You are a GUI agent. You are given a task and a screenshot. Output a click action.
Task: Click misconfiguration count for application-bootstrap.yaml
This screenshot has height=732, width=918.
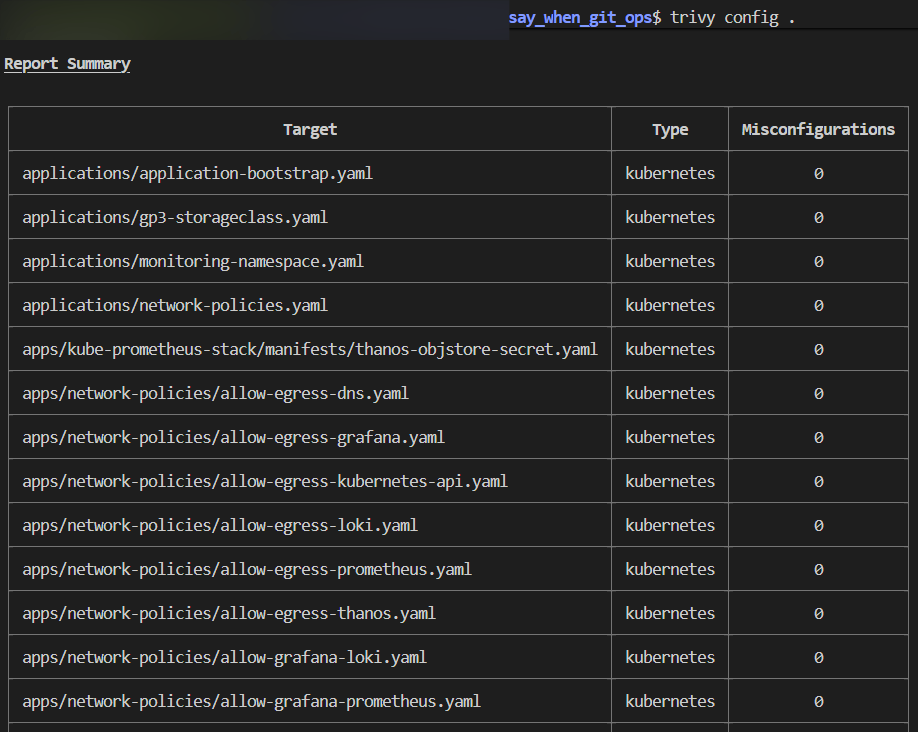[818, 173]
